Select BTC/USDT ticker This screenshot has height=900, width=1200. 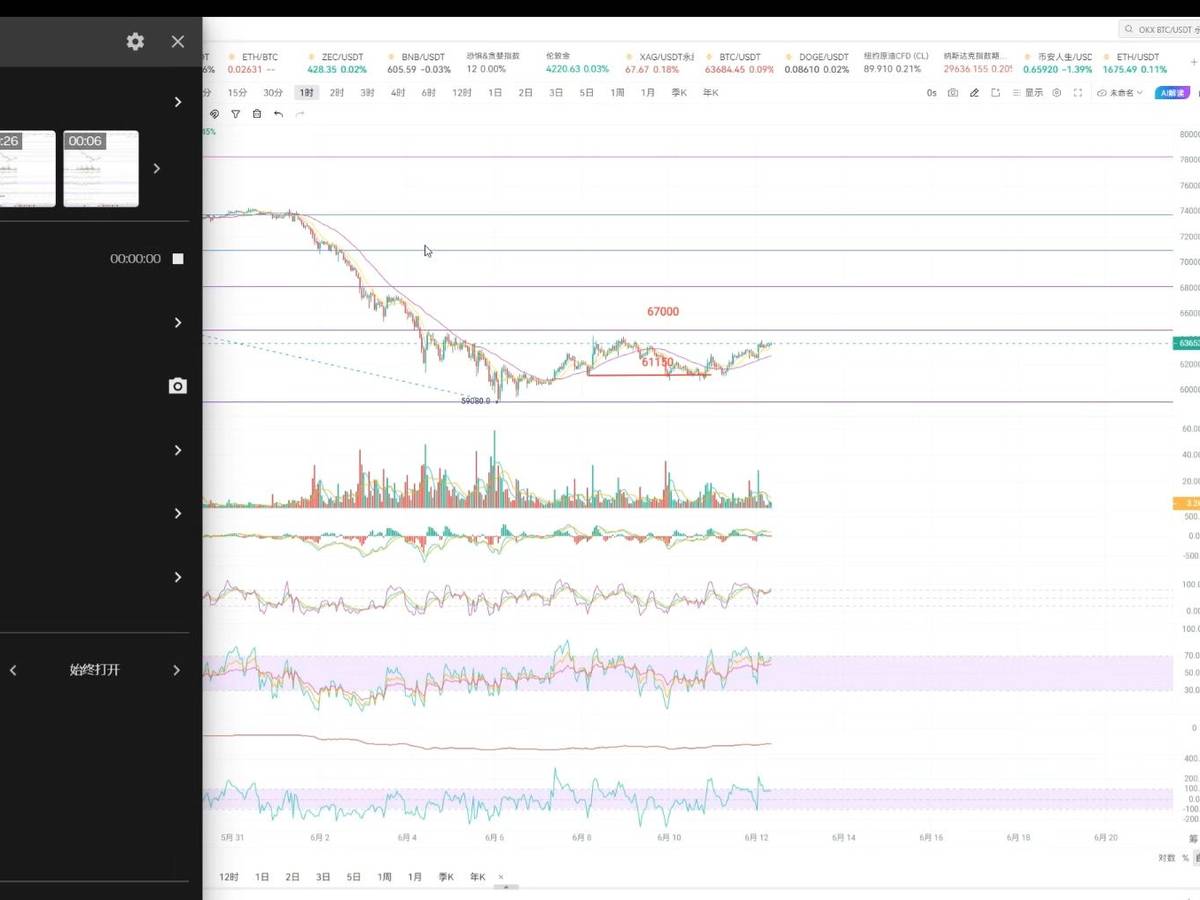click(x=739, y=63)
